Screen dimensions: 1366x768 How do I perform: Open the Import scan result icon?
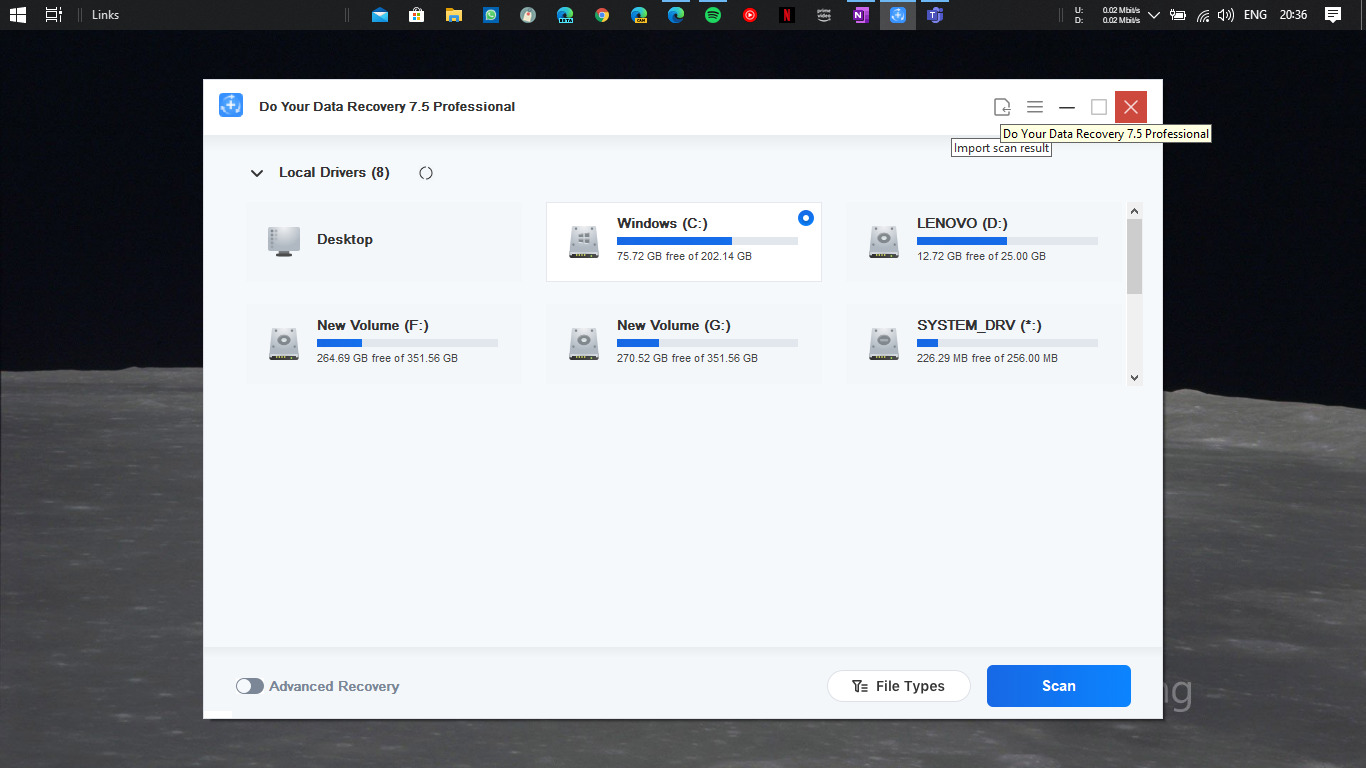tap(1001, 106)
